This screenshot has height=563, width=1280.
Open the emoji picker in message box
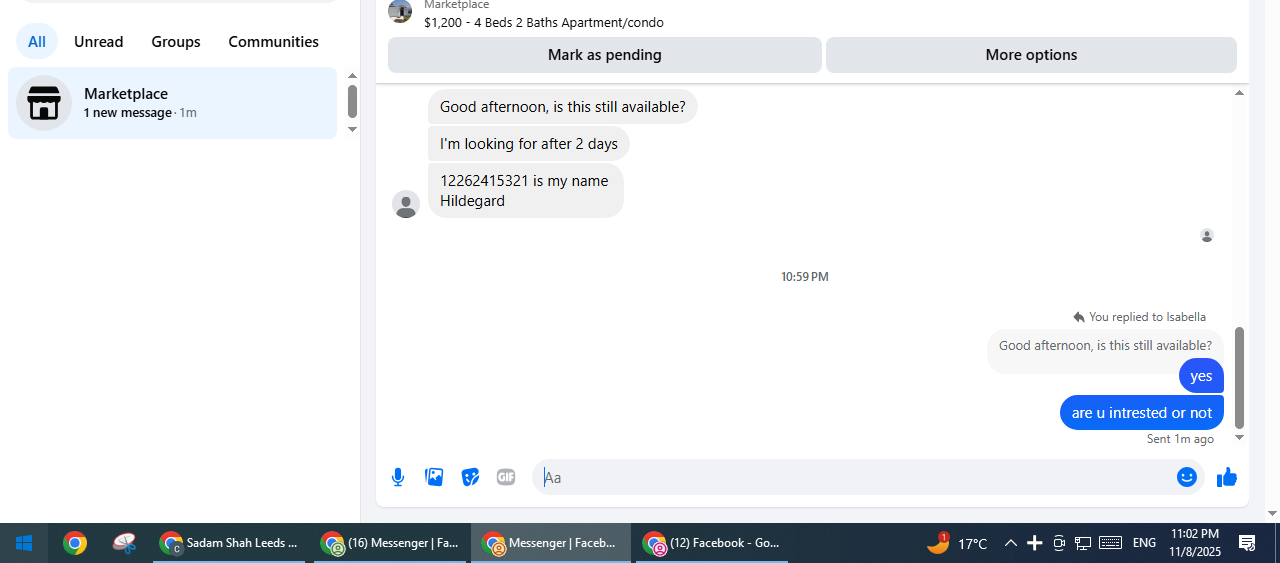point(1187,477)
